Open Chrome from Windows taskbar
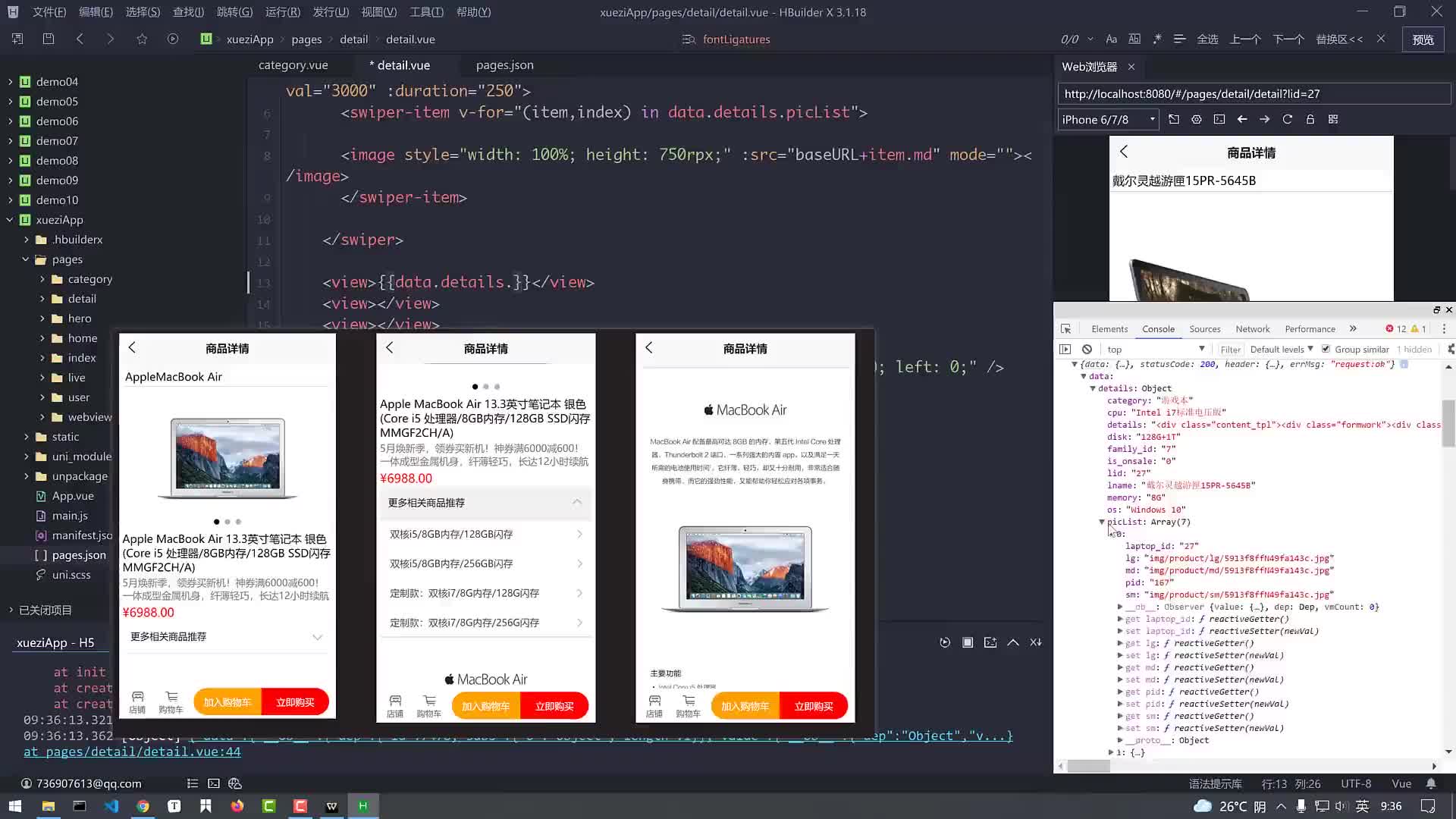This screenshot has height=819, width=1456. 143,805
